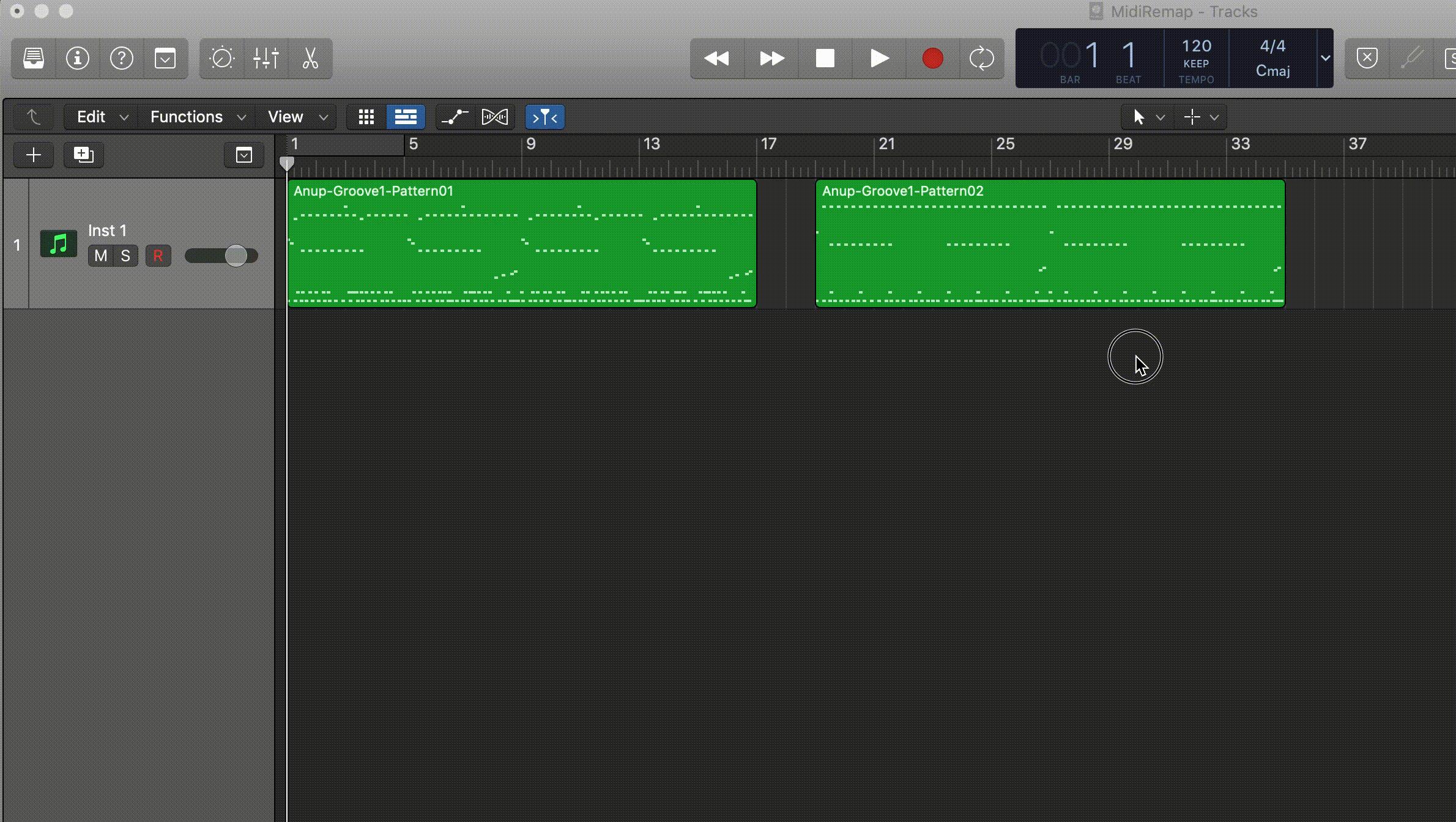
Task: Click the beat position display
Action: click(1129, 55)
